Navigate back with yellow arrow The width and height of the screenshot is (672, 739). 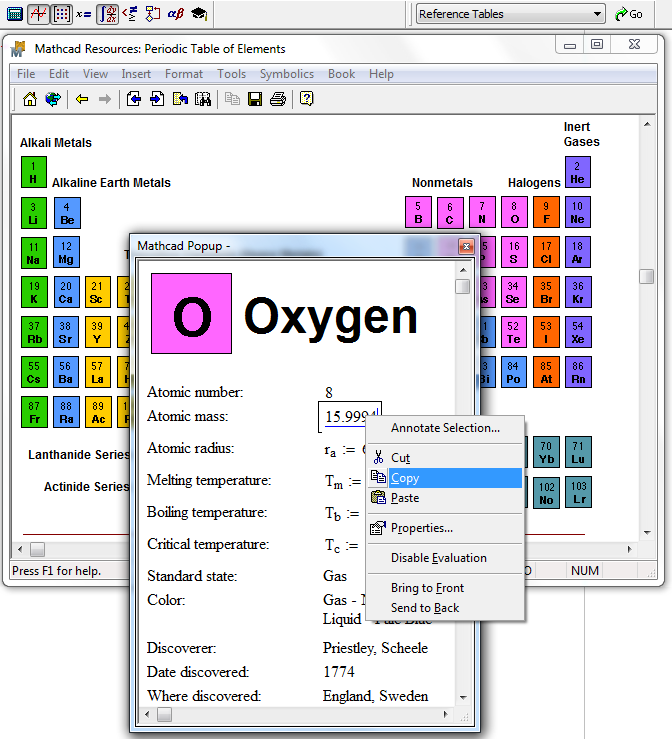pyautogui.click(x=82, y=99)
